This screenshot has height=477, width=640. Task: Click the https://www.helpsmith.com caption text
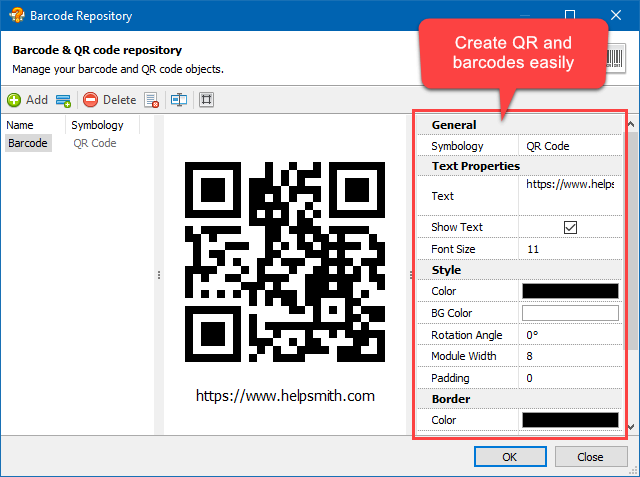click(x=285, y=396)
